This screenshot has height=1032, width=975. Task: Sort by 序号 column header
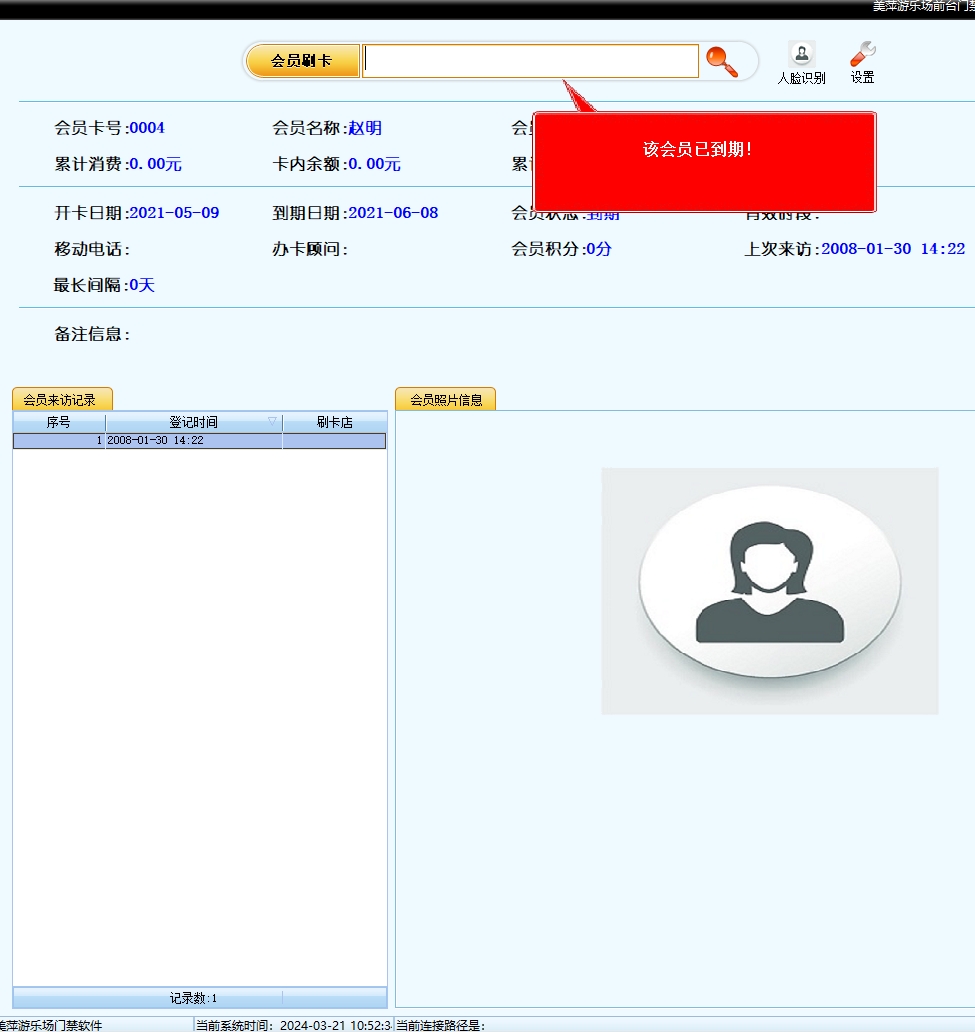click(59, 423)
